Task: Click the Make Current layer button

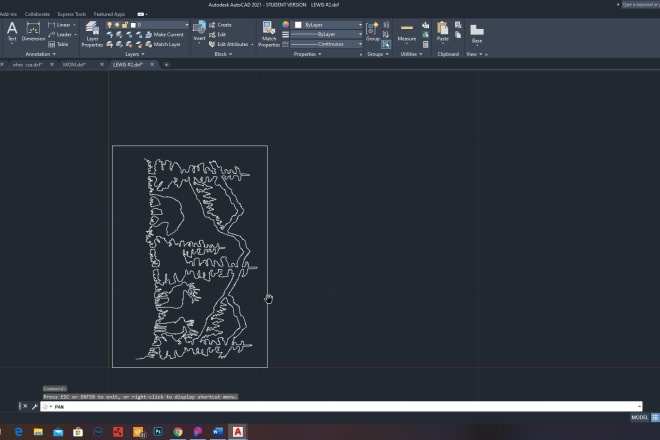Action: [x=165, y=35]
